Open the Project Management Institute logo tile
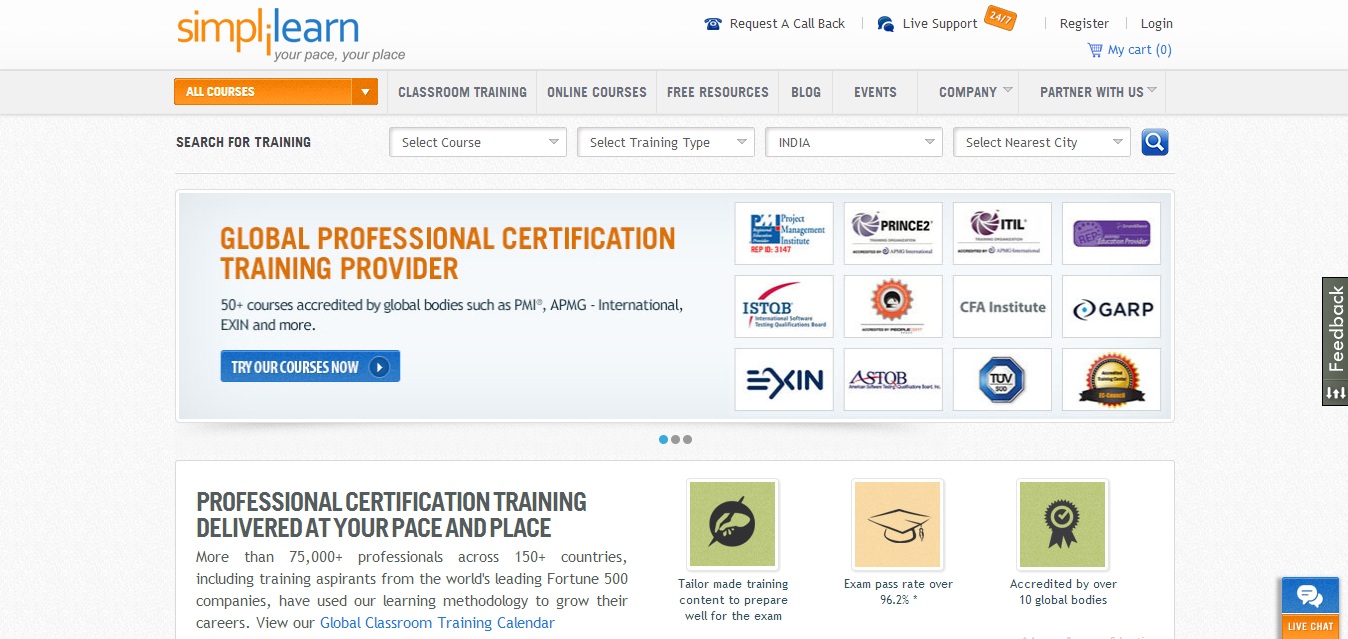Screen dimensions: 1348x639 pos(784,233)
